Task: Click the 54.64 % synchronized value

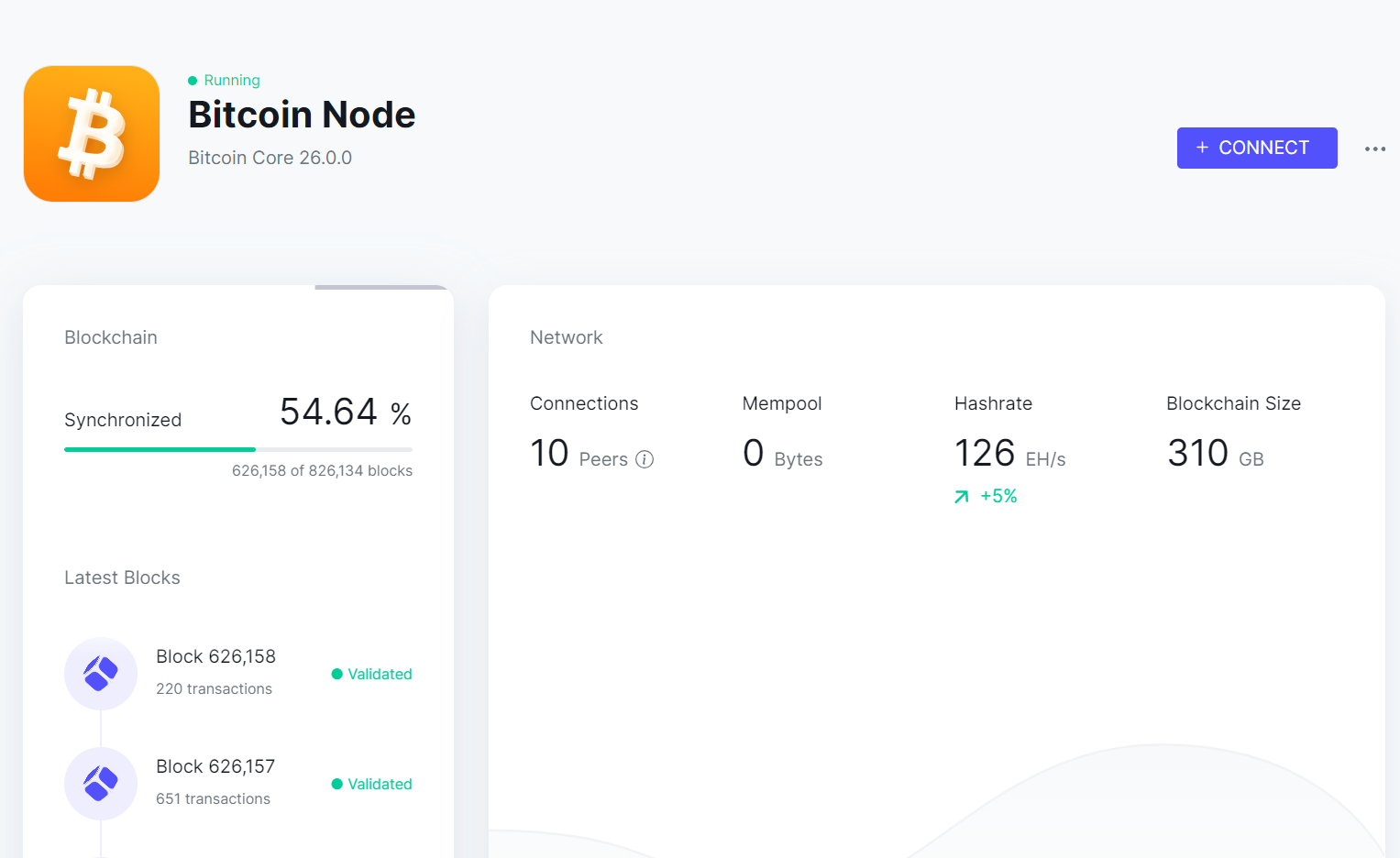Action: click(346, 412)
